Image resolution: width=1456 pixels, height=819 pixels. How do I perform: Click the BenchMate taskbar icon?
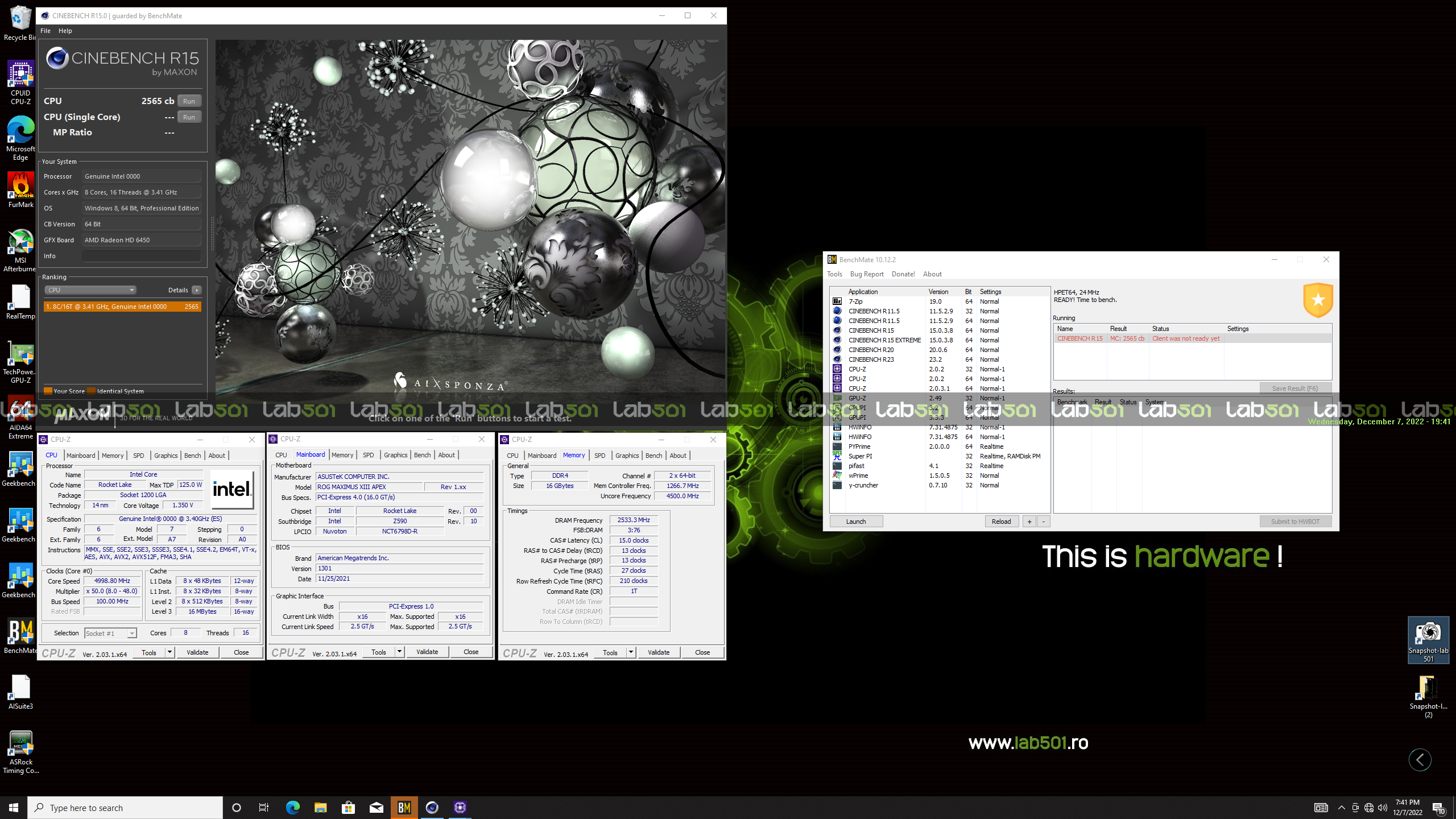(404, 807)
